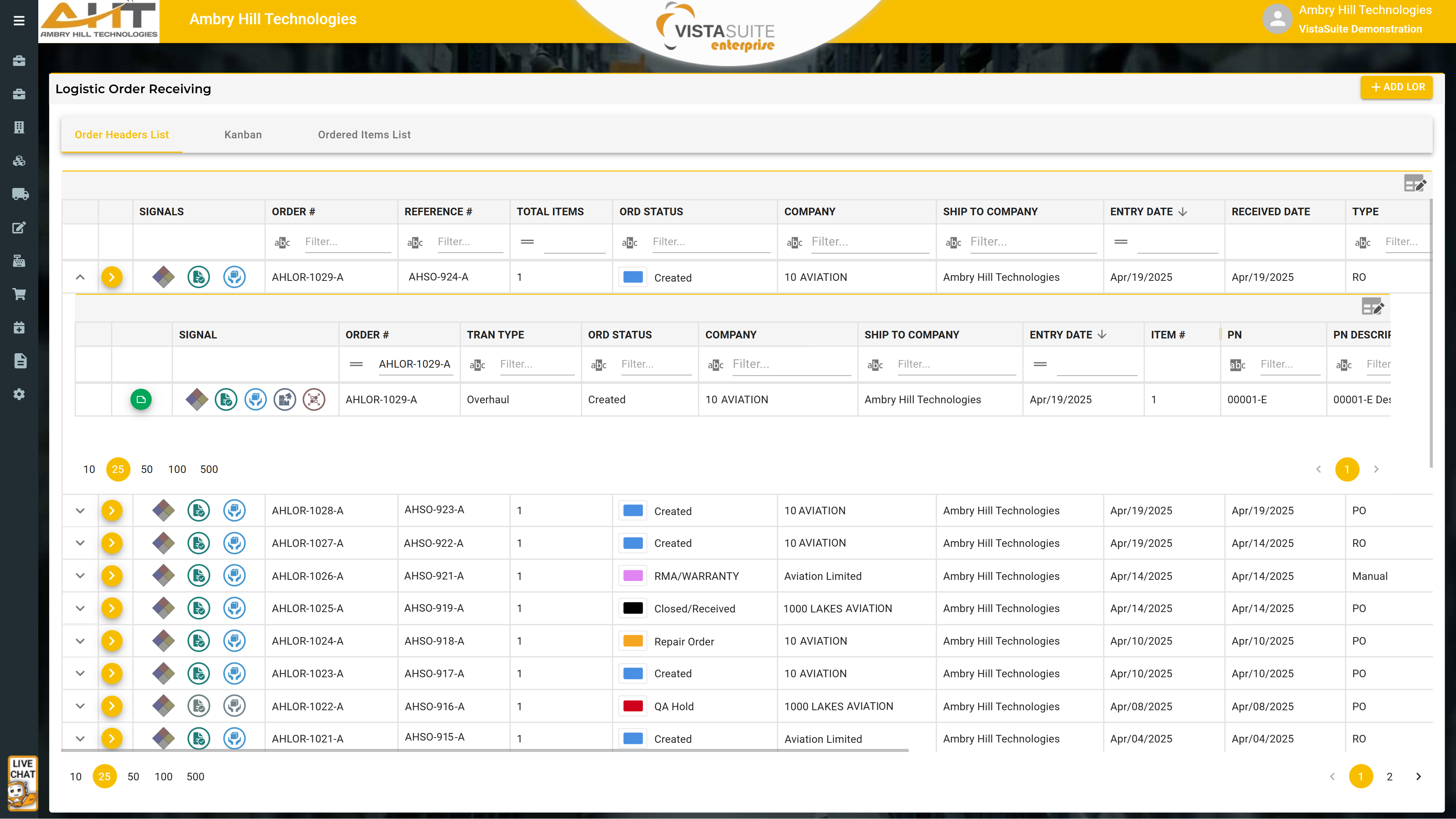Viewport: 1456px width, 819px height.
Task: Select 100 rows per page in bottom pager
Action: pyautogui.click(x=163, y=777)
